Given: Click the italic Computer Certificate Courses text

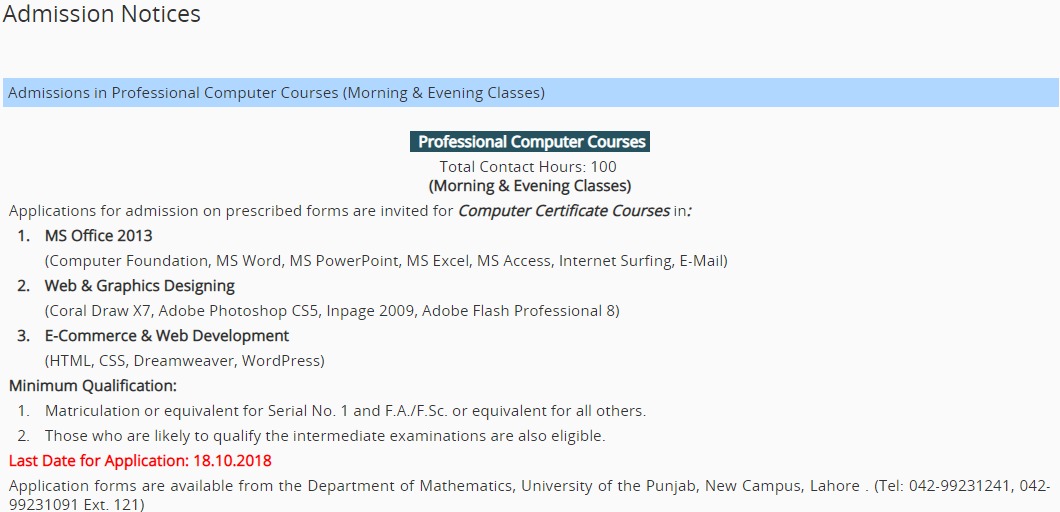Looking at the screenshot, I should [564, 210].
